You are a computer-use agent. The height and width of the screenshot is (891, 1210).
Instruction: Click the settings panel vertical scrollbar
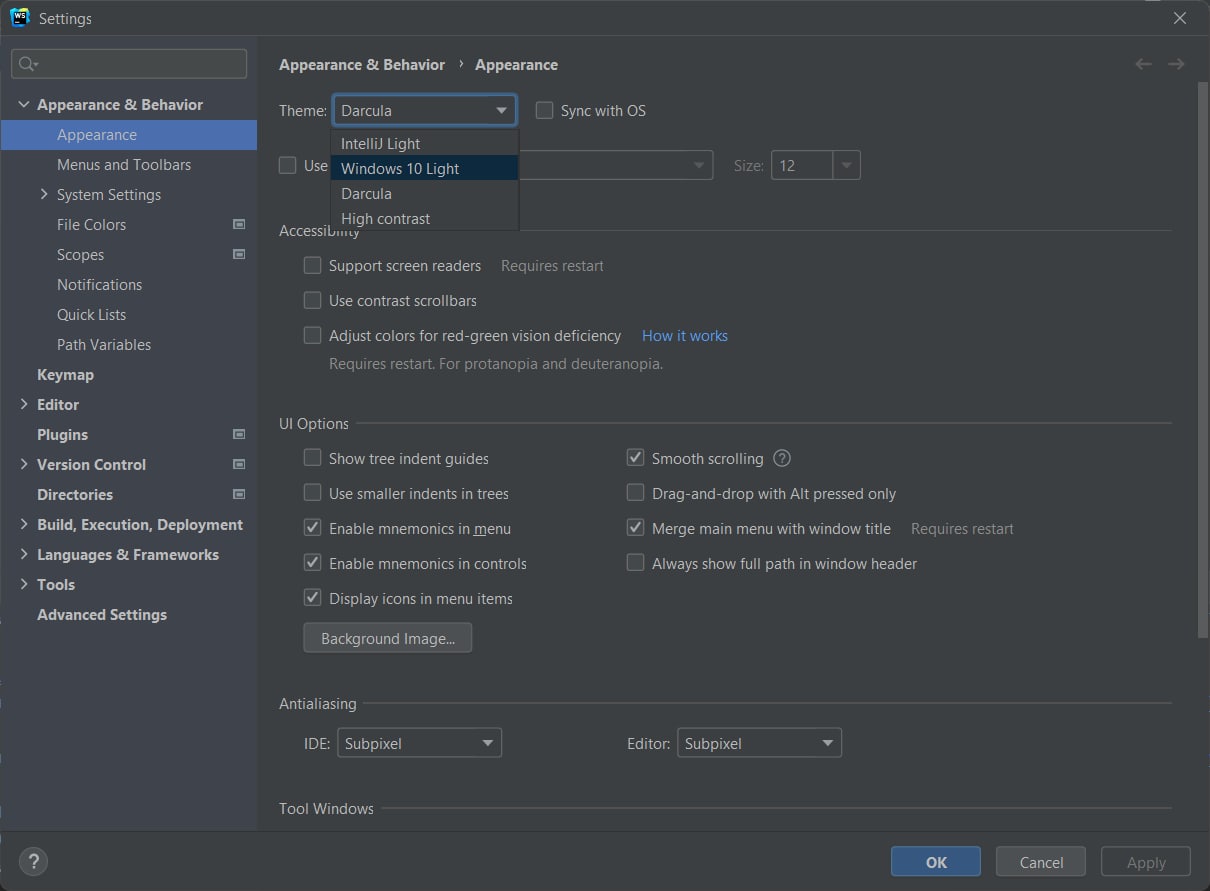(x=1202, y=360)
